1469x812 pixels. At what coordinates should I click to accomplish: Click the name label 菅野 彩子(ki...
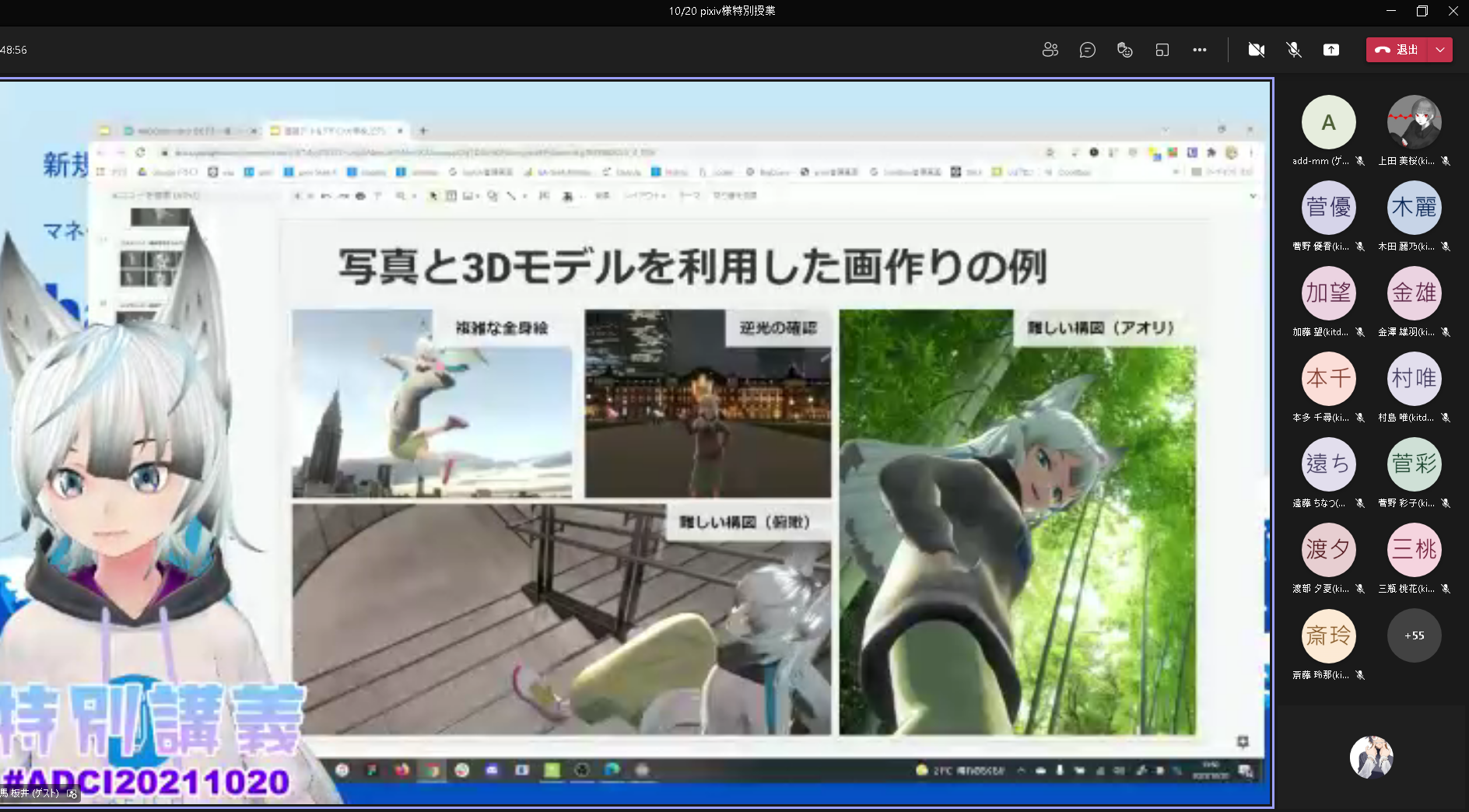[1406, 503]
